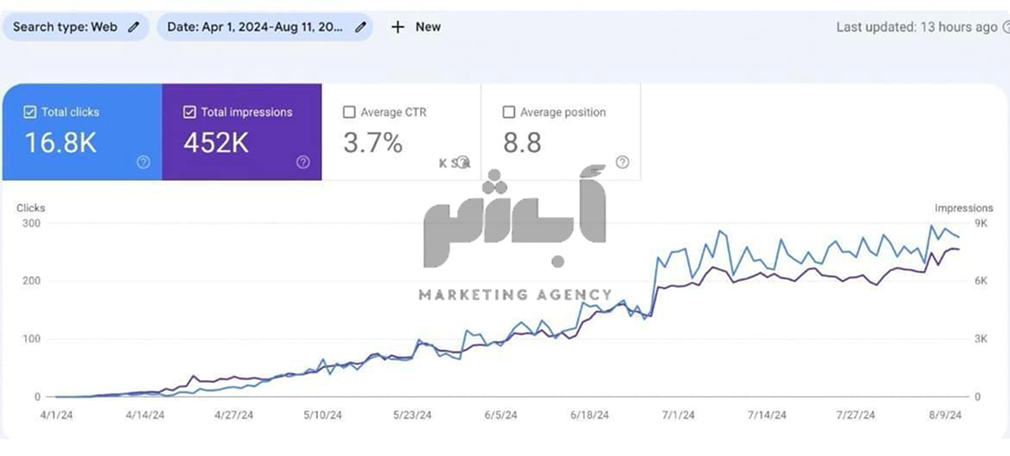Open help icon on Total clicks card
1010x456 pixels.
click(143, 162)
